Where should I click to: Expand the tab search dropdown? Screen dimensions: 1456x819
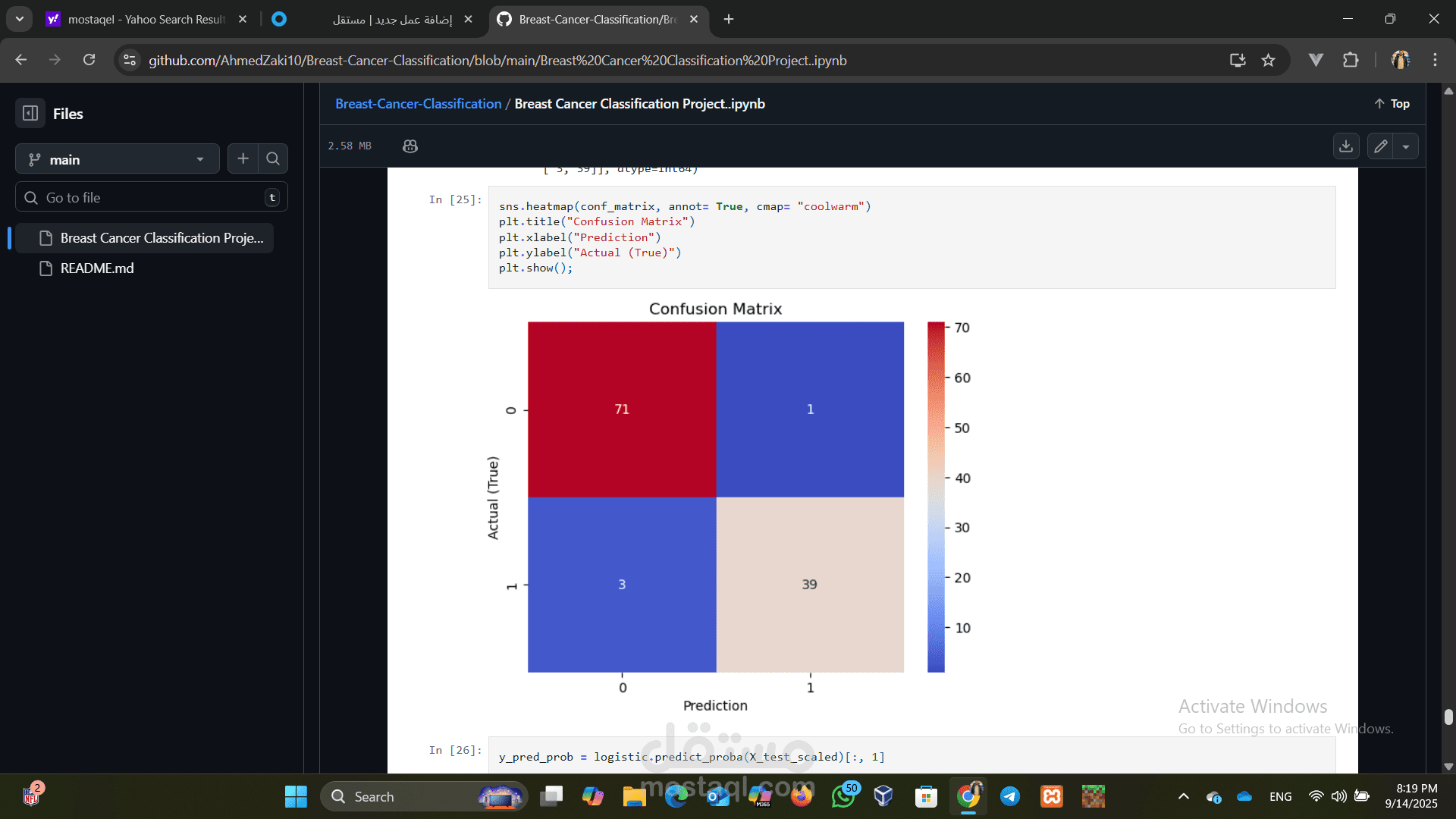click(x=19, y=19)
